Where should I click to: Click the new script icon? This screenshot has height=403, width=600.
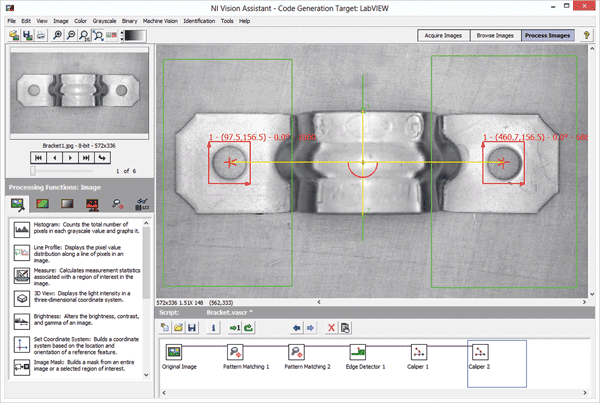click(165, 328)
